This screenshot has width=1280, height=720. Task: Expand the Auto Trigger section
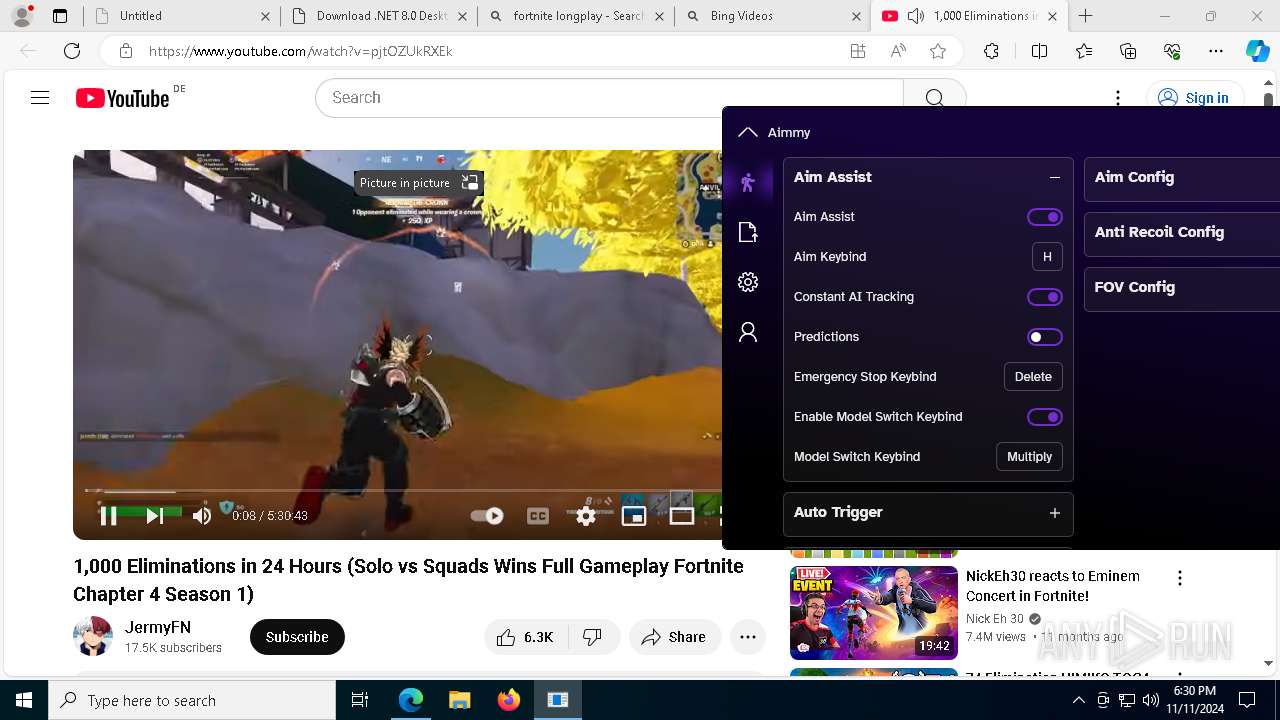(x=1054, y=513)
